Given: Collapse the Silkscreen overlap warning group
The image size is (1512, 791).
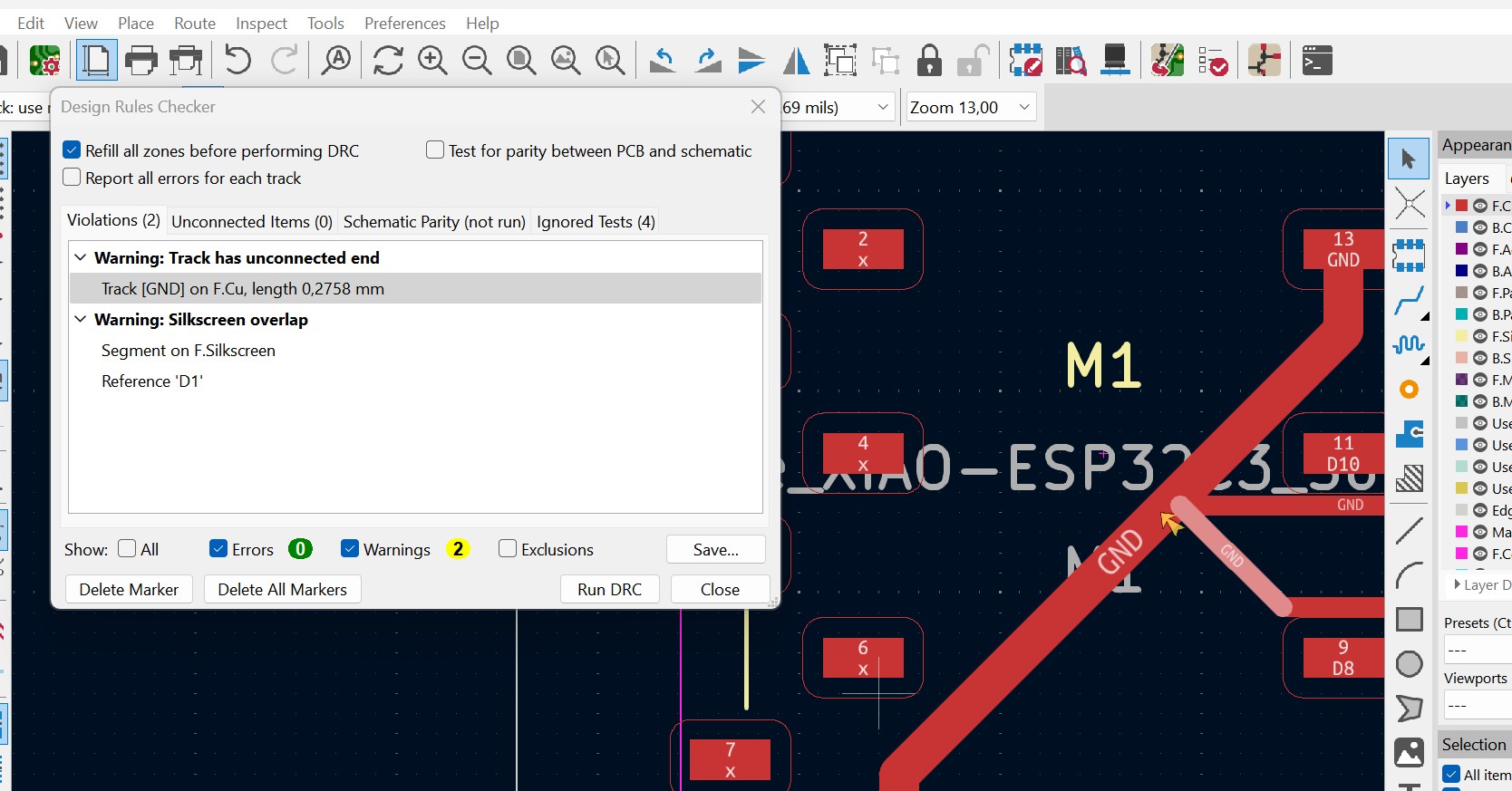Looking at the screenshot, I should pyautogui.click(x=81, y=320).
